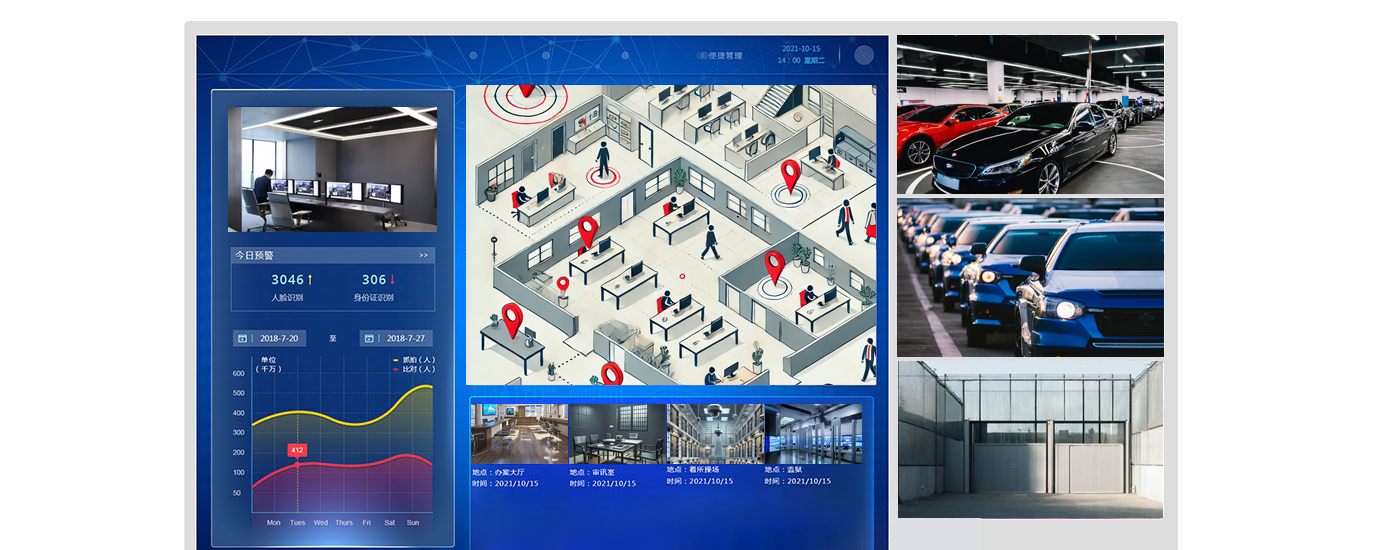Open the 监狱 camera thumbnail
Image resolution: width=1400 pixels, height=550 pixels.
(812, 433)
